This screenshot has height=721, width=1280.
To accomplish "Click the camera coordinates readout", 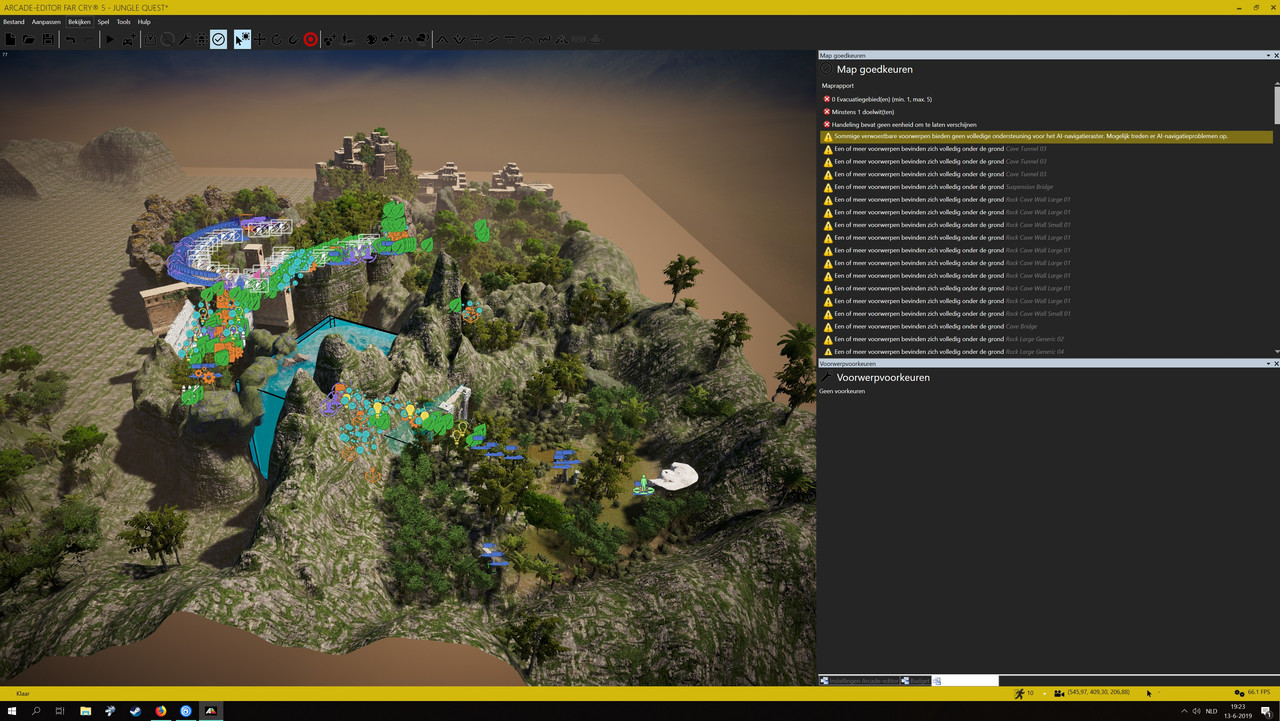I will click(x=1098, y=692).
